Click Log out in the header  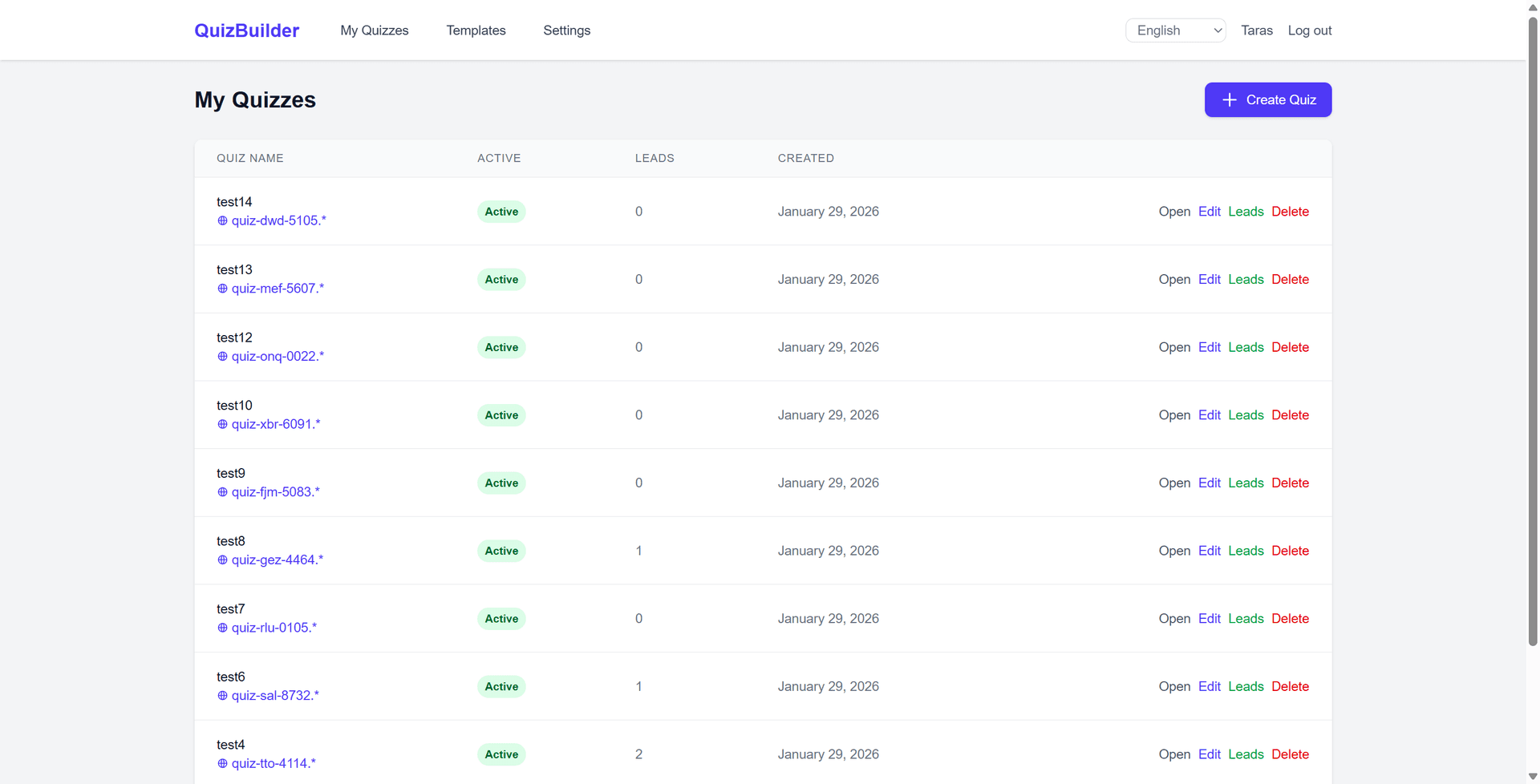pyautogui.click(x=1309, y=30)
